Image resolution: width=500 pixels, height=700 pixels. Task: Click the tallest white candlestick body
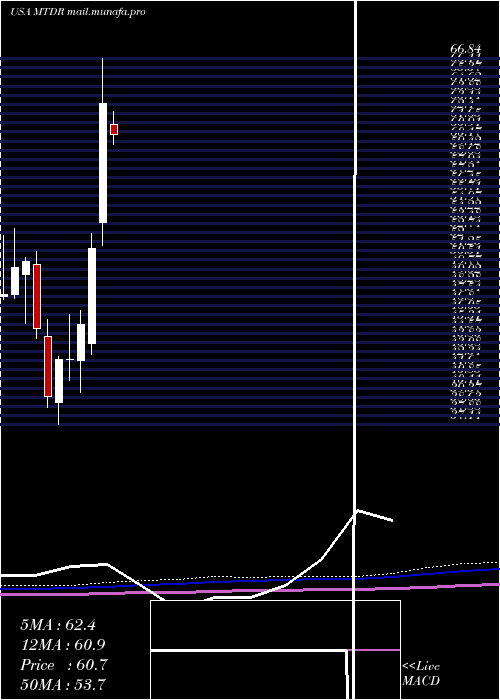(x=103, y=163)
